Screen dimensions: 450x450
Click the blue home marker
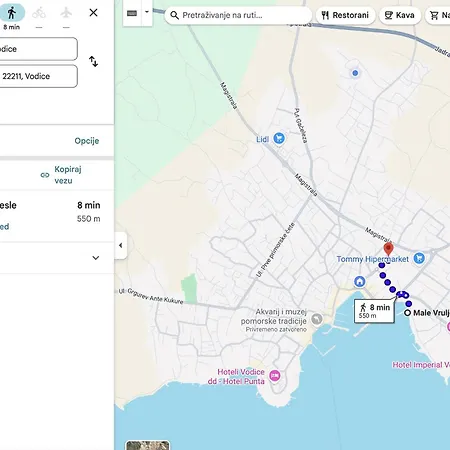359,281
